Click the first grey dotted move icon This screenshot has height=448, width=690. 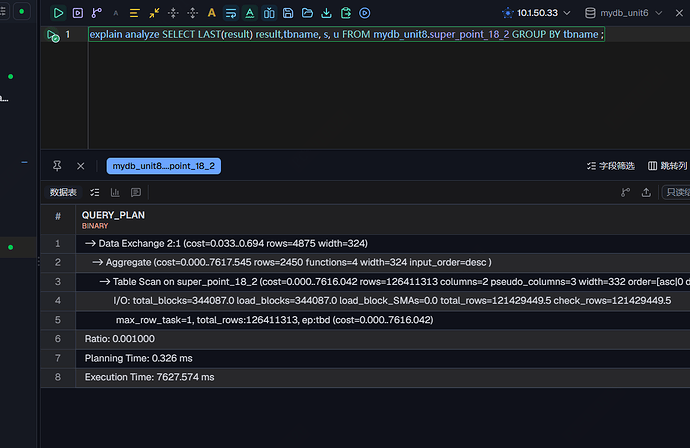[173, 13]
